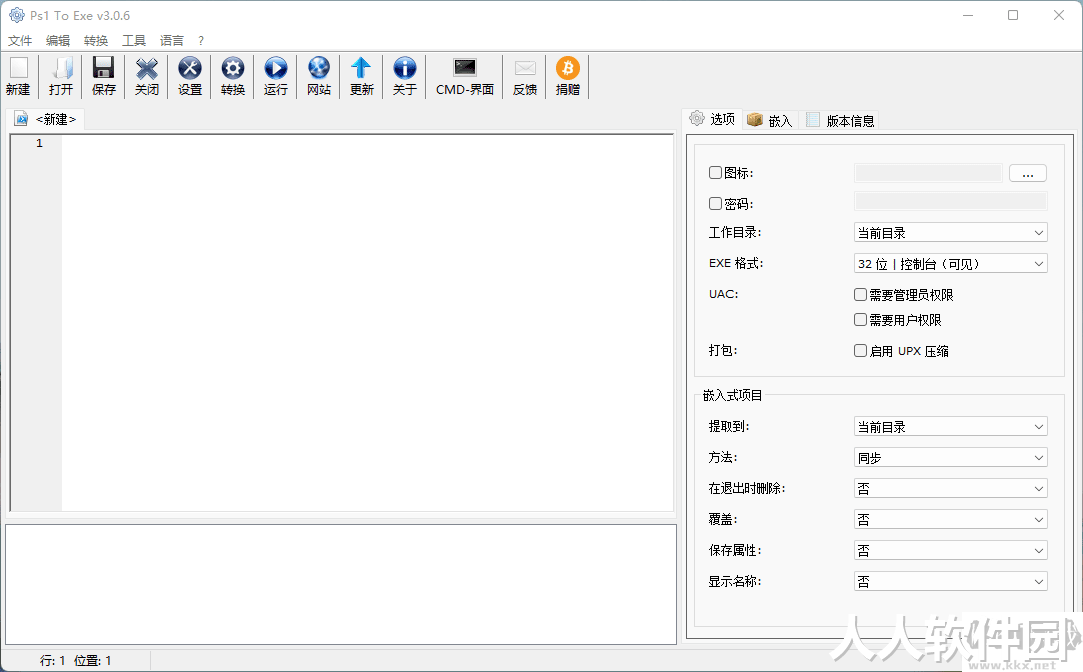The image size is (1083, 672).
Task: Expand the 方法 (同步) dropdown
Action: pos(950,458)
